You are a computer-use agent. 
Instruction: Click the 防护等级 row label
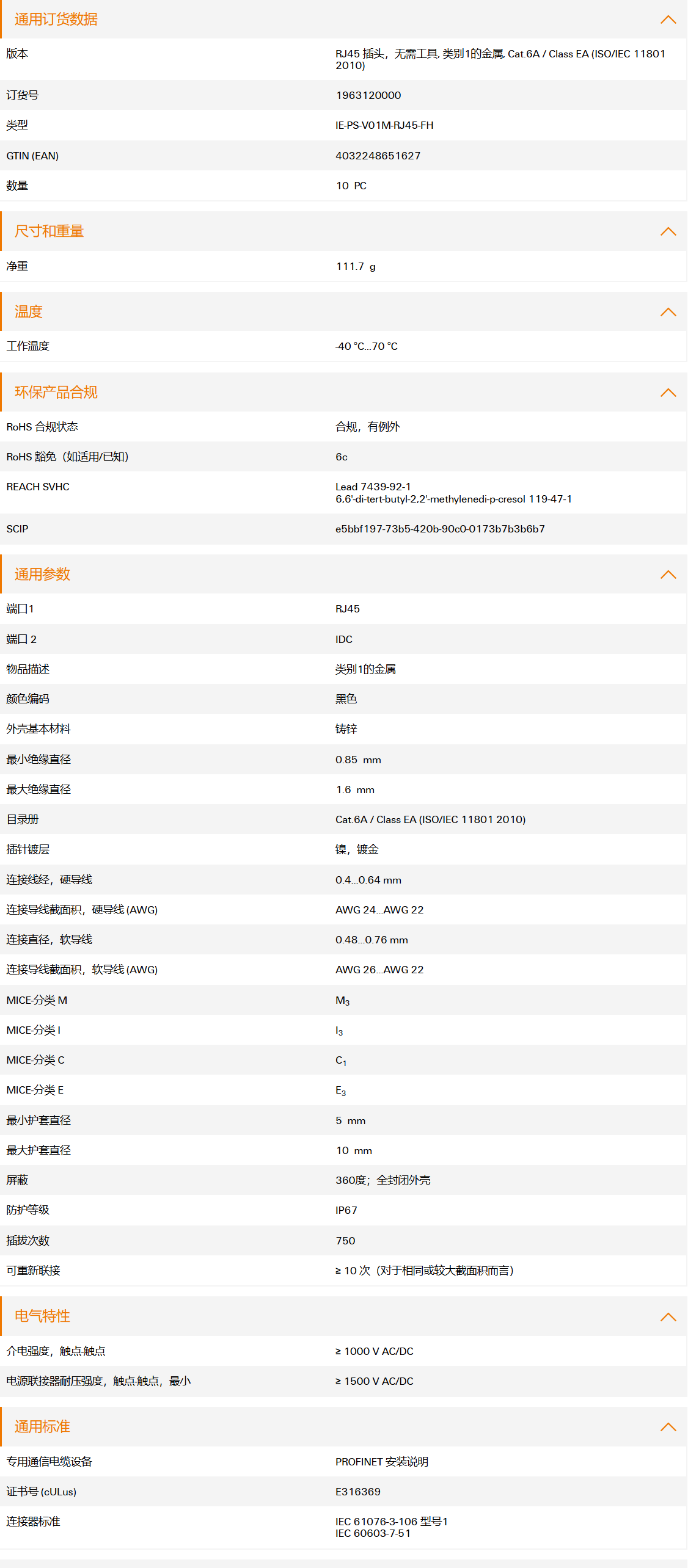pos(27,1210)
